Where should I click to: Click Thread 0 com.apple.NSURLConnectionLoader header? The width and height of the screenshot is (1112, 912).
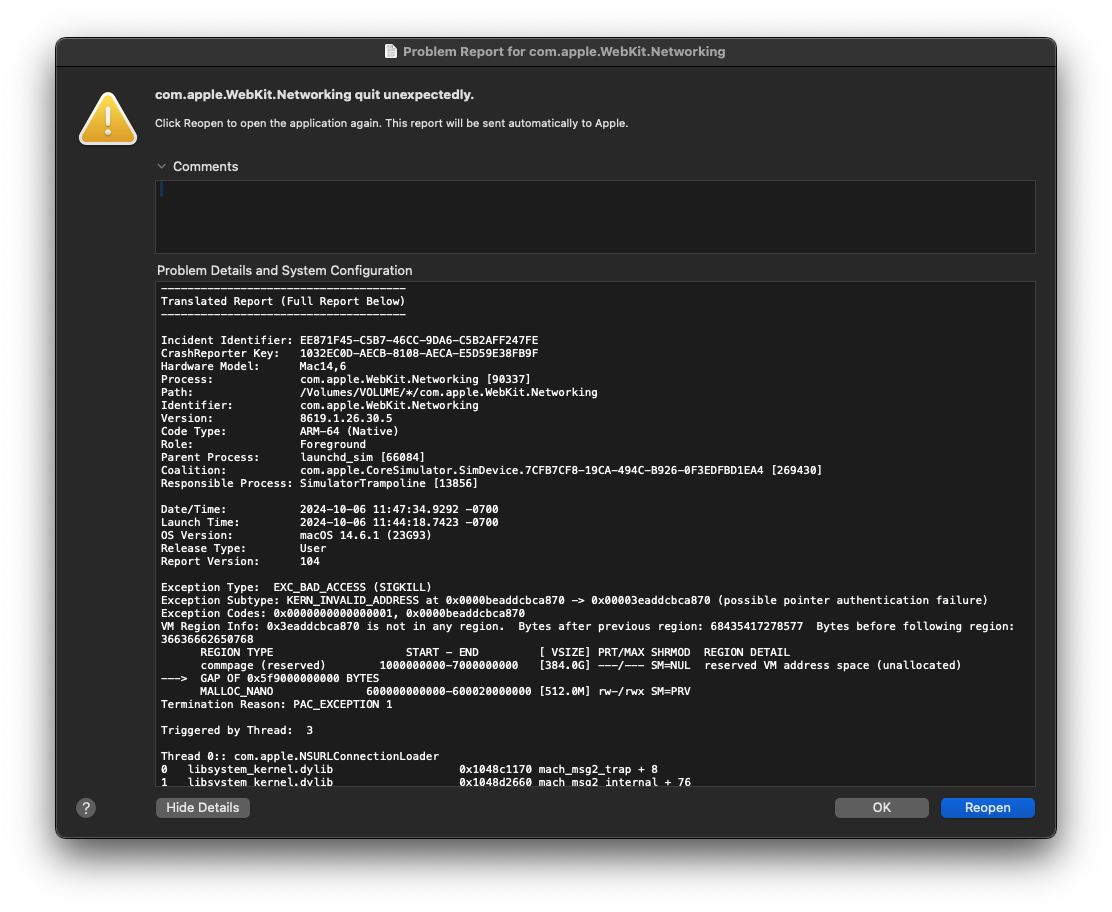tap(300, 757)
